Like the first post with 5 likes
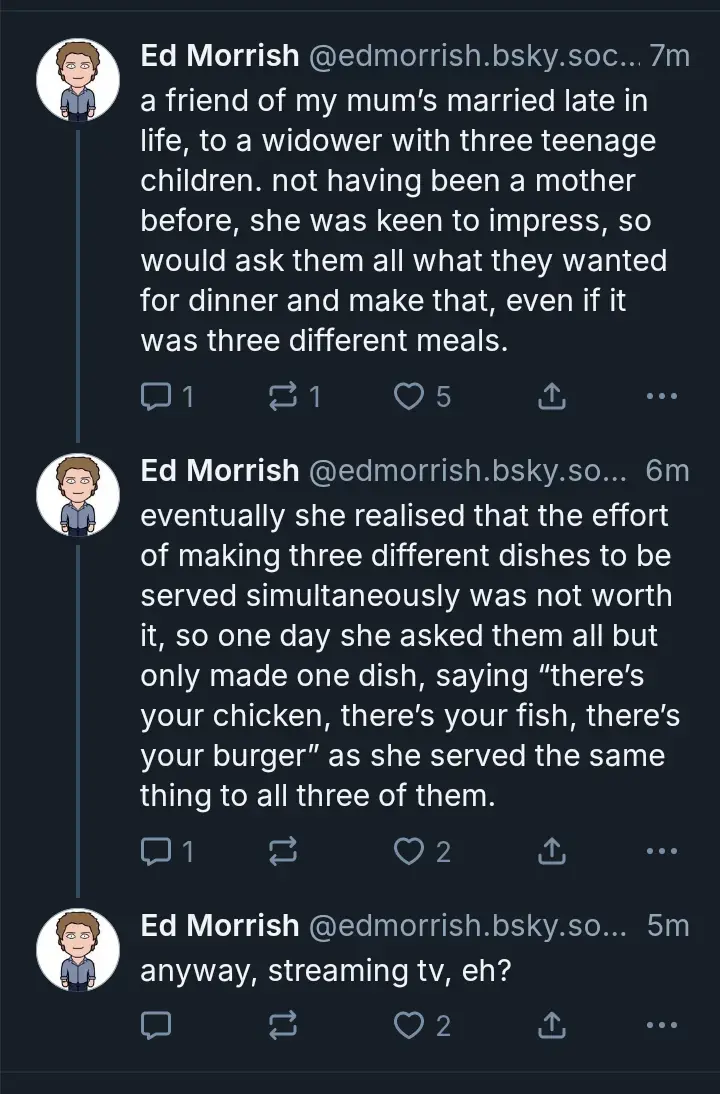 click(408, 398)
